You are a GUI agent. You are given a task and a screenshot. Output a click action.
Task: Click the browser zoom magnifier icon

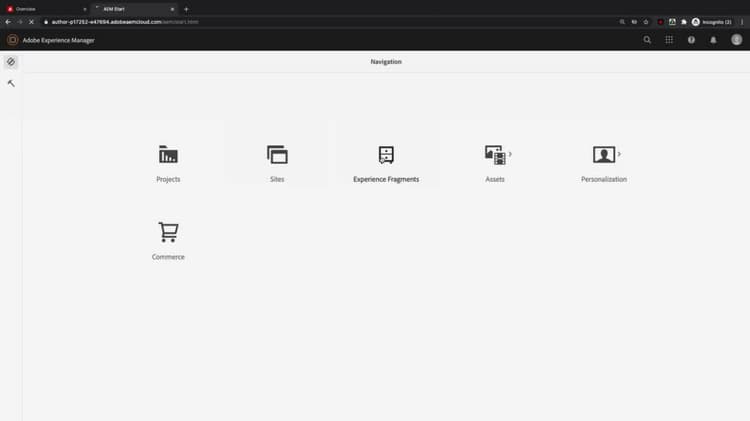[x=622, y=22]
